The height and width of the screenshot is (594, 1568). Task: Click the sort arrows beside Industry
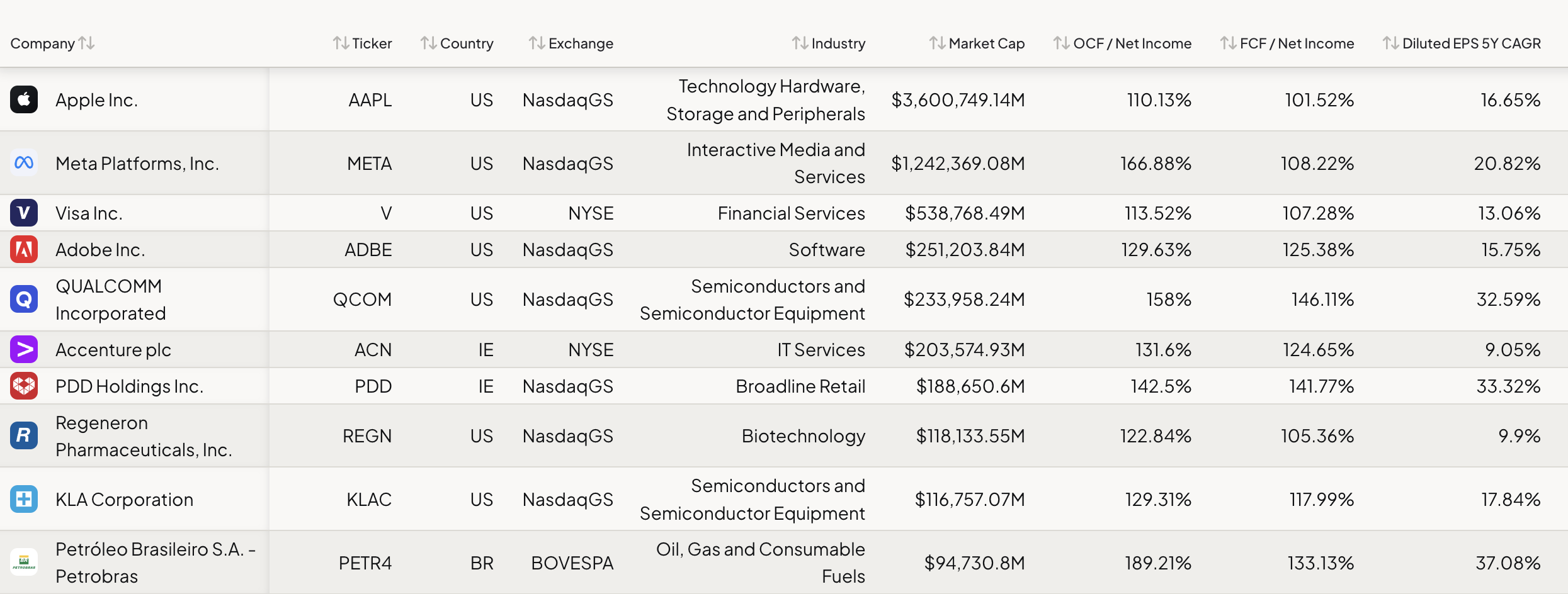pyautogui.click(x=800, y=43)
